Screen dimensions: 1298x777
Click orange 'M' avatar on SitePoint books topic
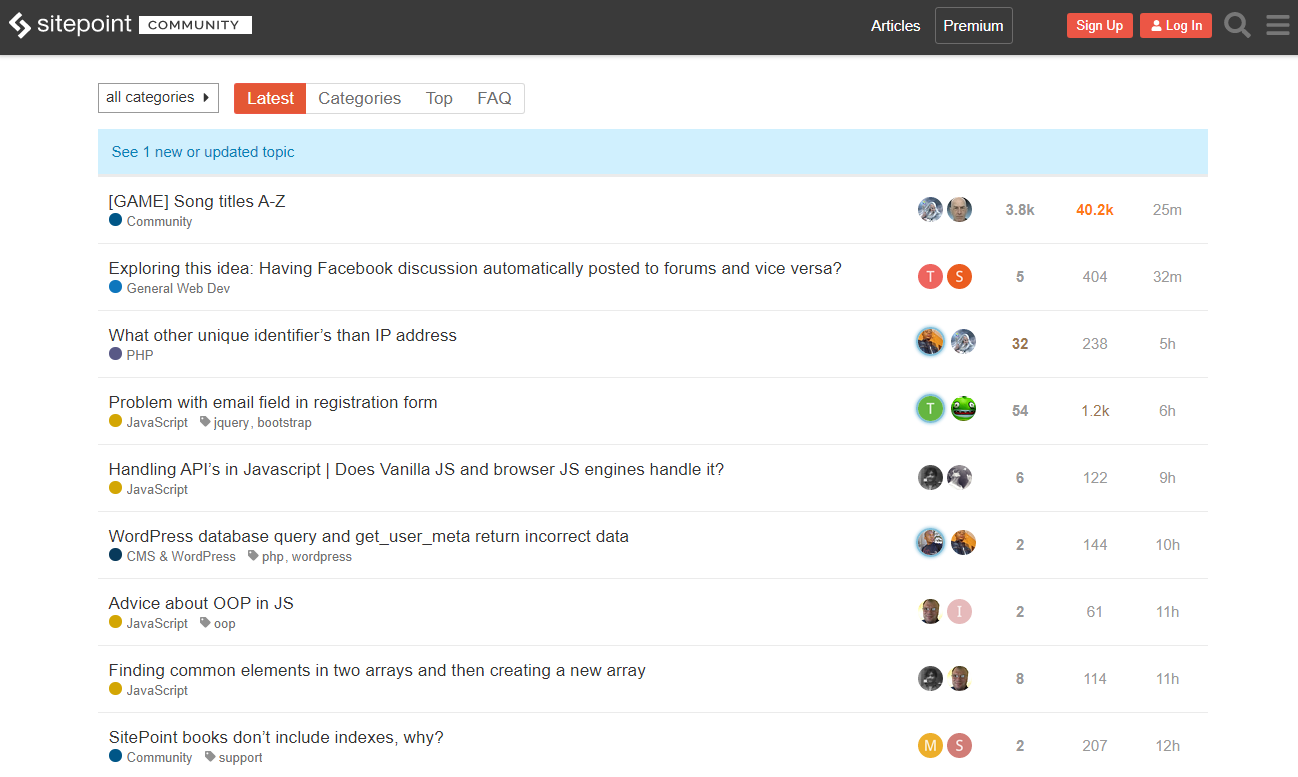click(x=930, y=746)
